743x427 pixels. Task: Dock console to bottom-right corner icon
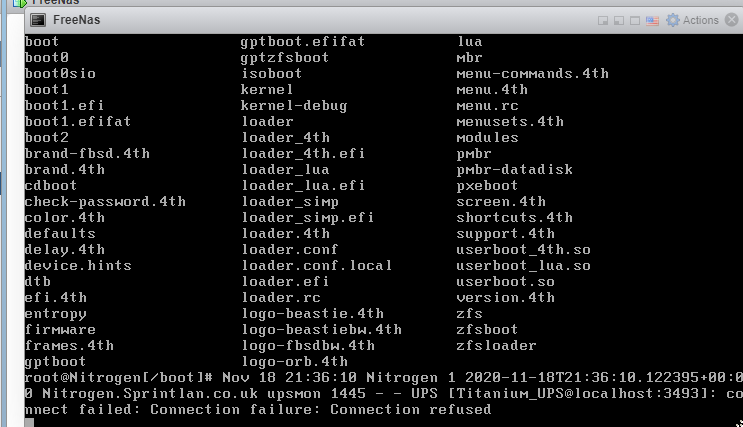pyautogui.click(x=603, y=20)
